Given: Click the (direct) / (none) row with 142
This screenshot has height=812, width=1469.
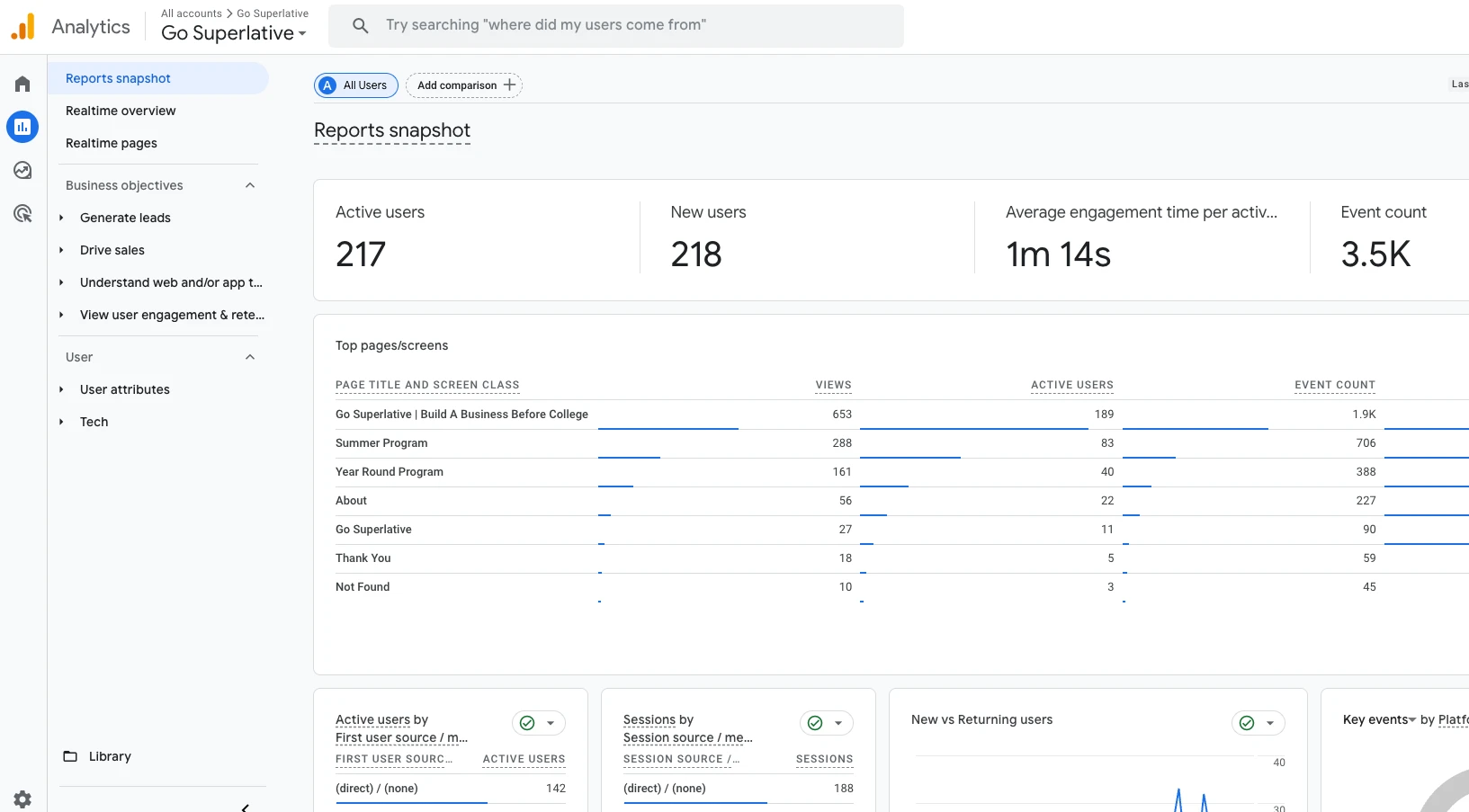Looking at the screenshot, I should pos(451,789).
